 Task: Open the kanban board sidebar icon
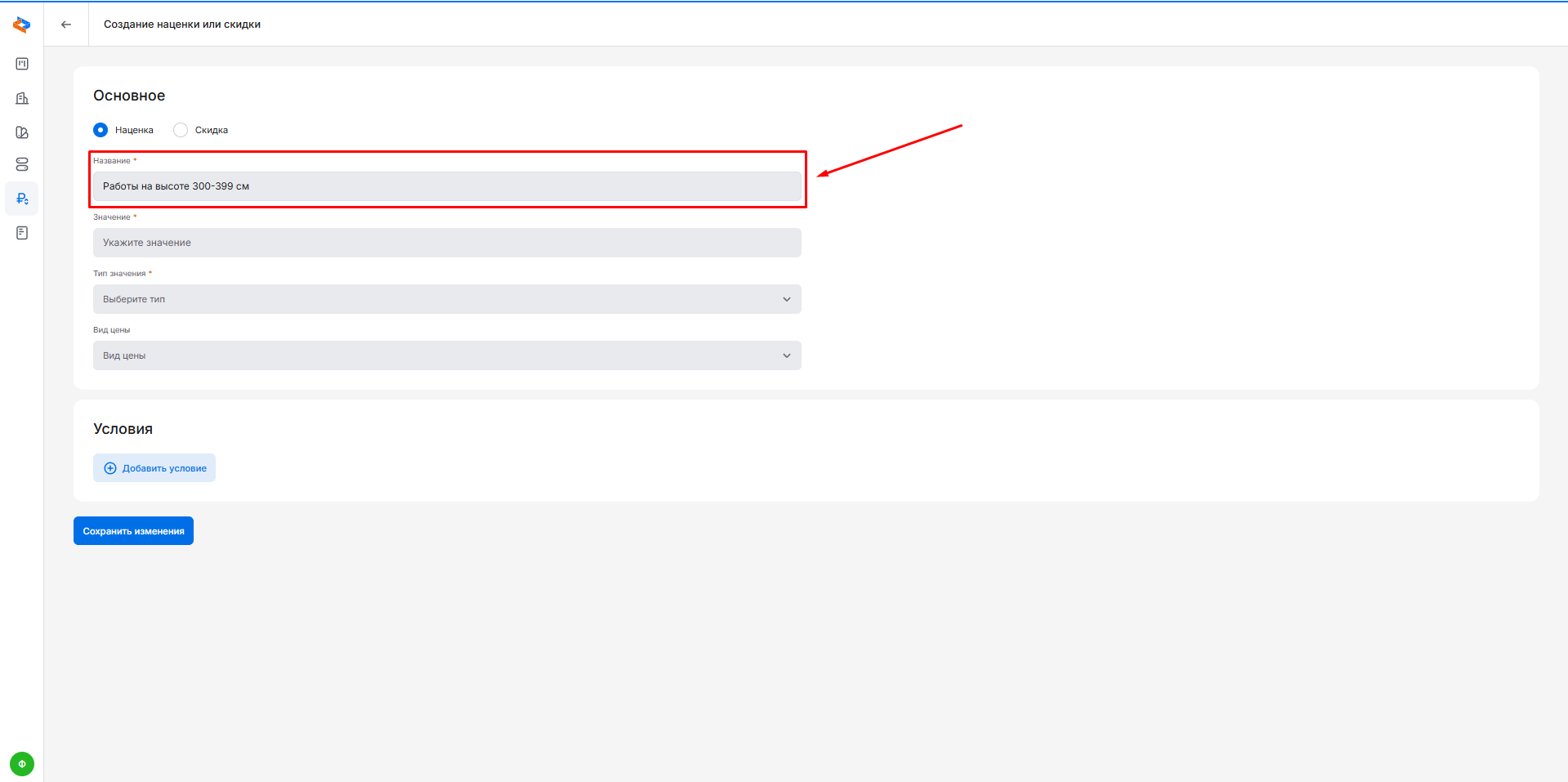(22, 64)
